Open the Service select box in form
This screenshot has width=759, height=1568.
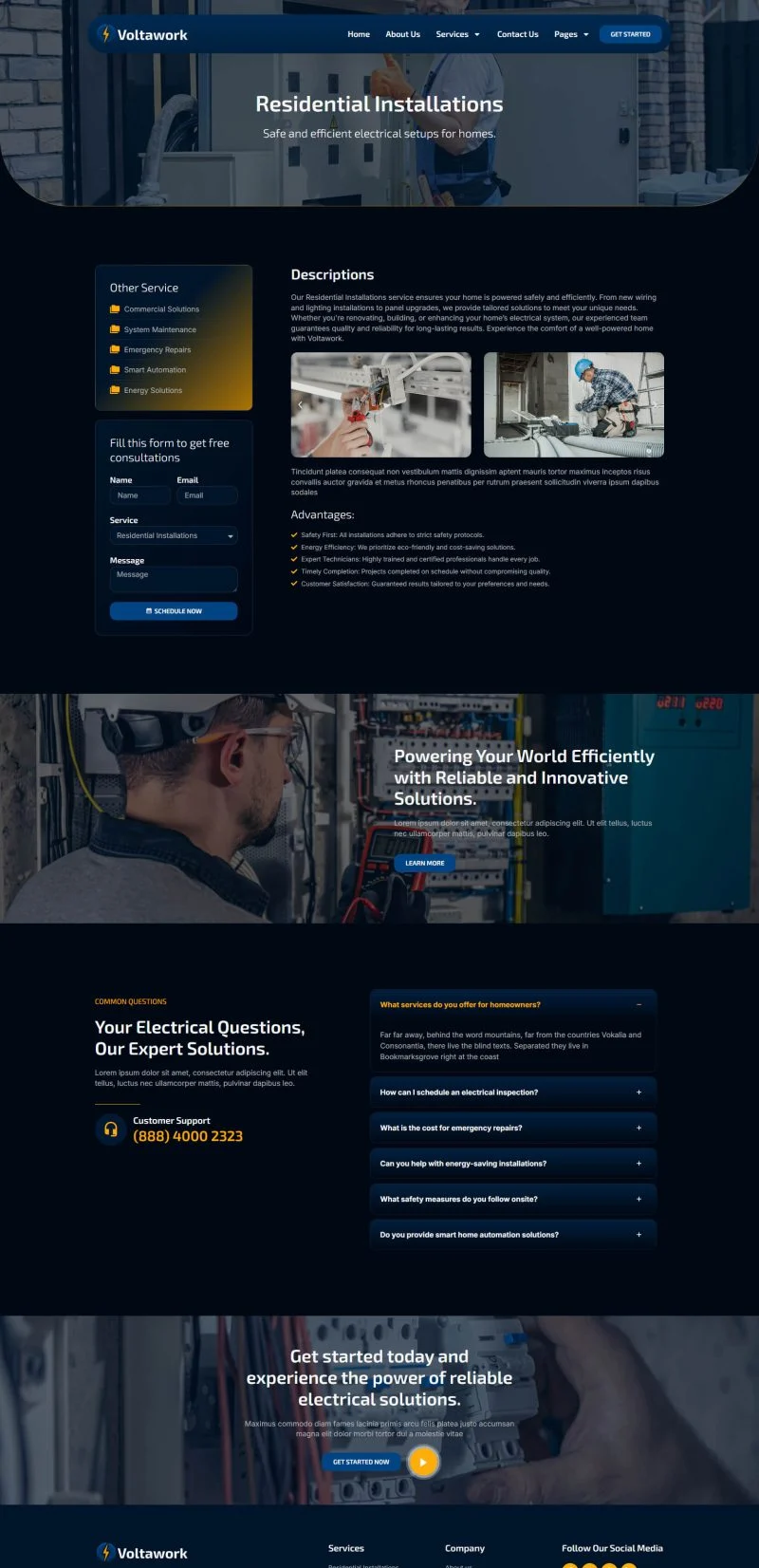174,536
